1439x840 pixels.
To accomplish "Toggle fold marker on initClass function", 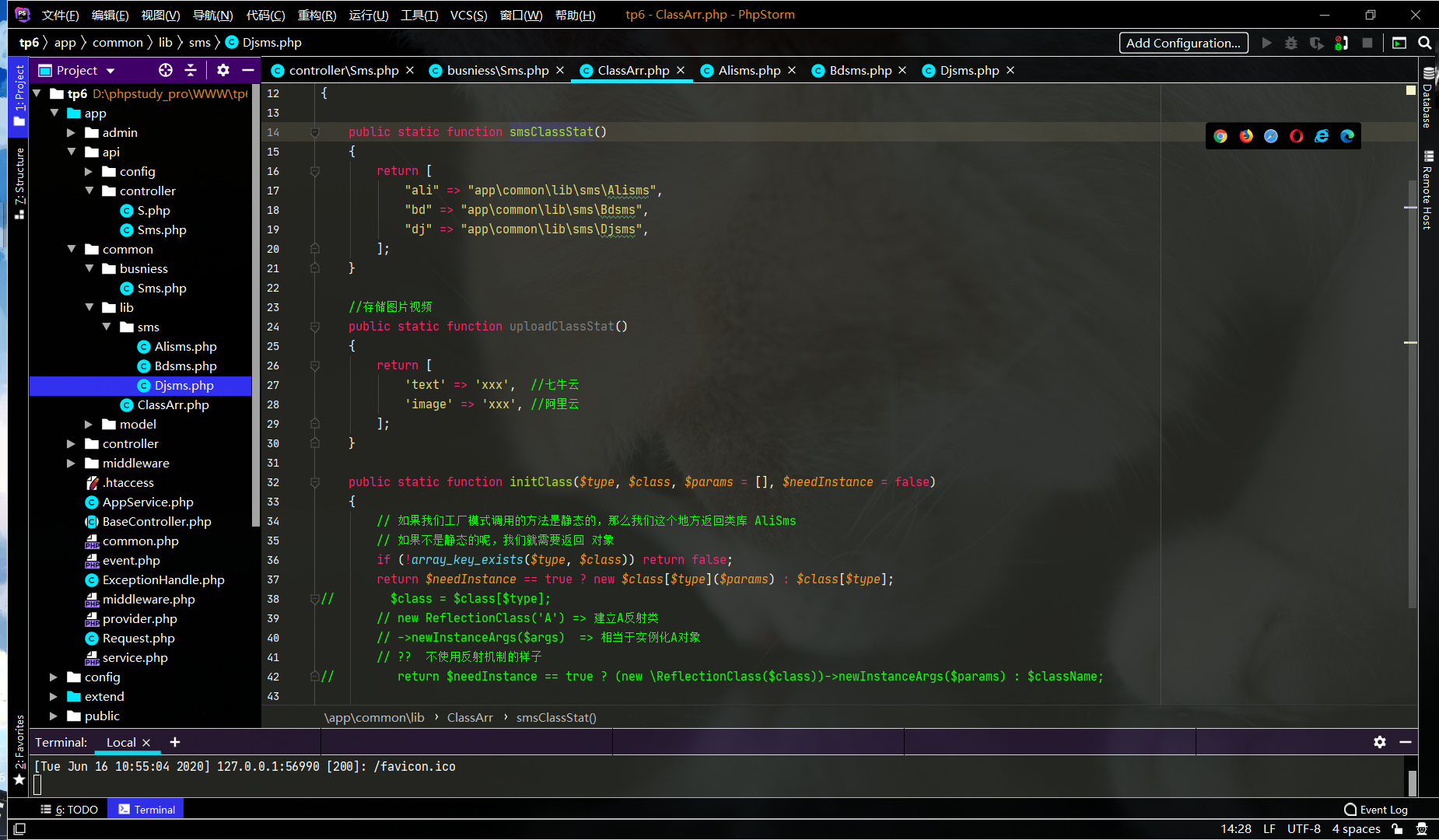I will pyautogui.click(x=315, y=482).
